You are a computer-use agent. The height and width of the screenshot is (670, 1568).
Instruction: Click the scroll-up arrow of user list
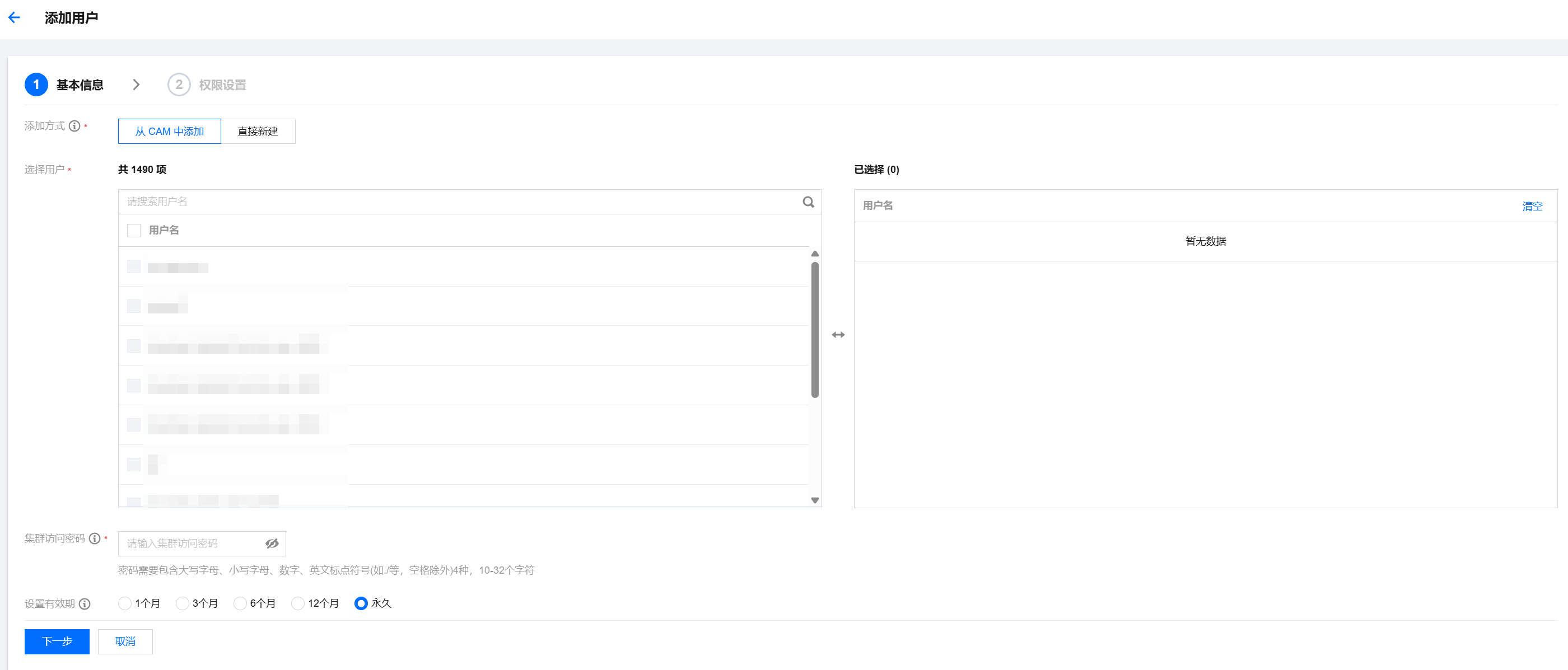click(814, 254)
